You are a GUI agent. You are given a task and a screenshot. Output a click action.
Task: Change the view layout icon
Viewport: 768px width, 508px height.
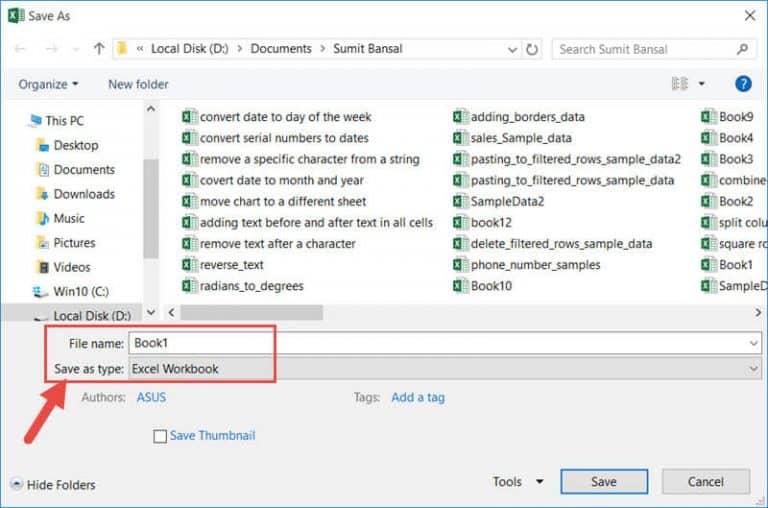point(679,84)
